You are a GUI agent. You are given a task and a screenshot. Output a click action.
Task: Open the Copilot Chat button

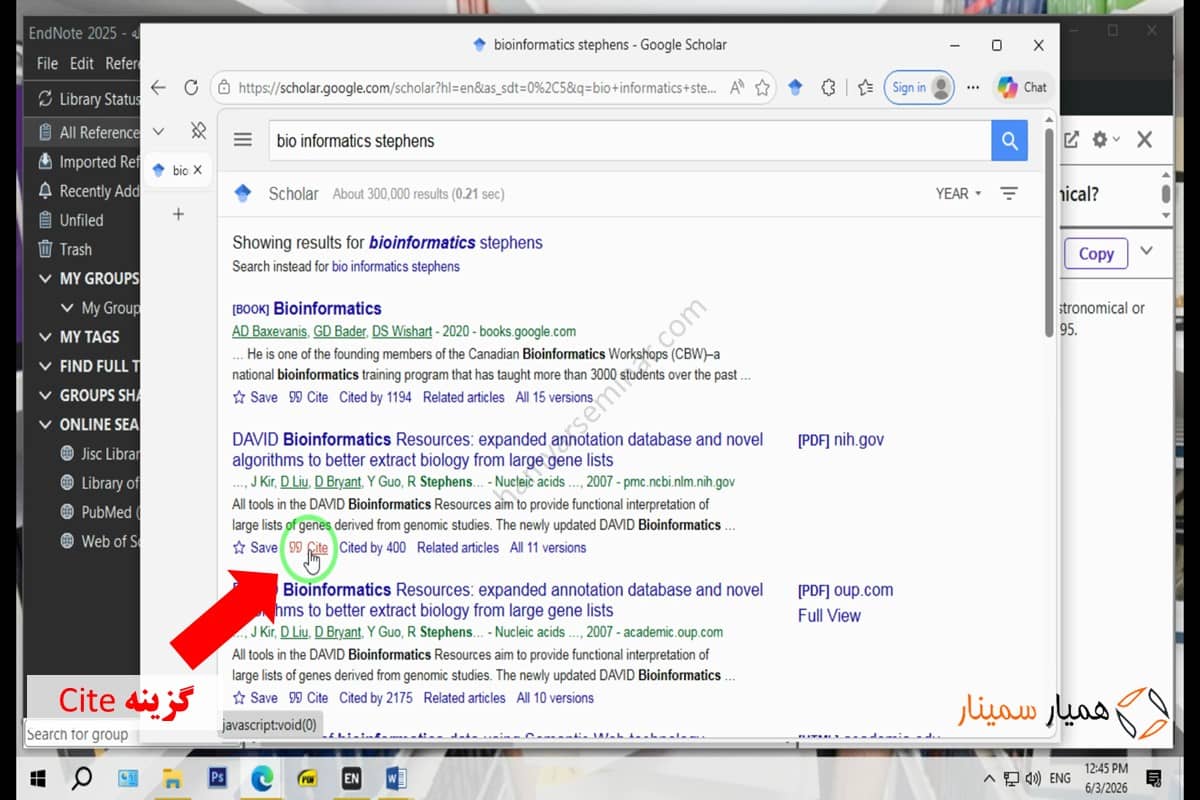point(1021,88)
